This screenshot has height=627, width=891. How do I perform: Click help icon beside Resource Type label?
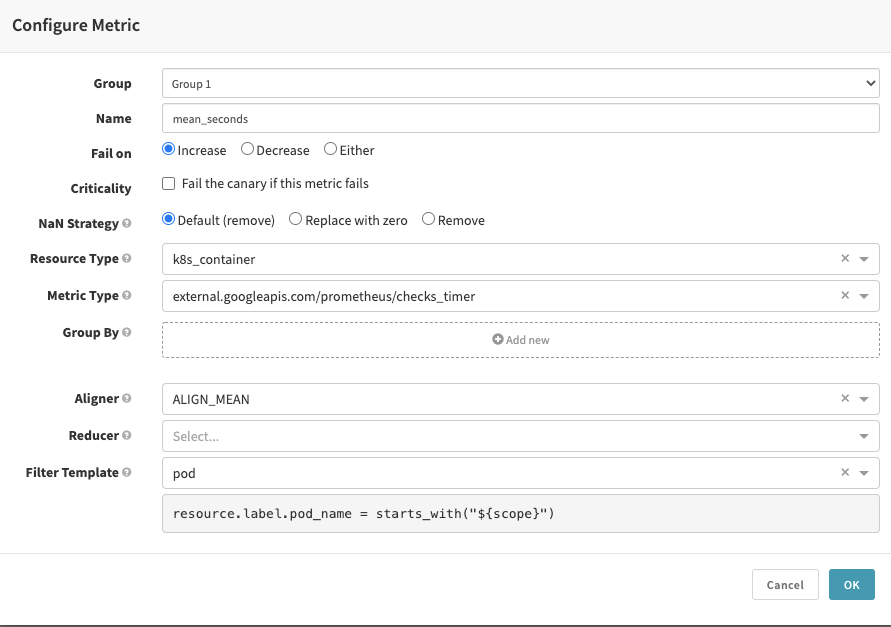pyautogui.click(x=127, y=259)
